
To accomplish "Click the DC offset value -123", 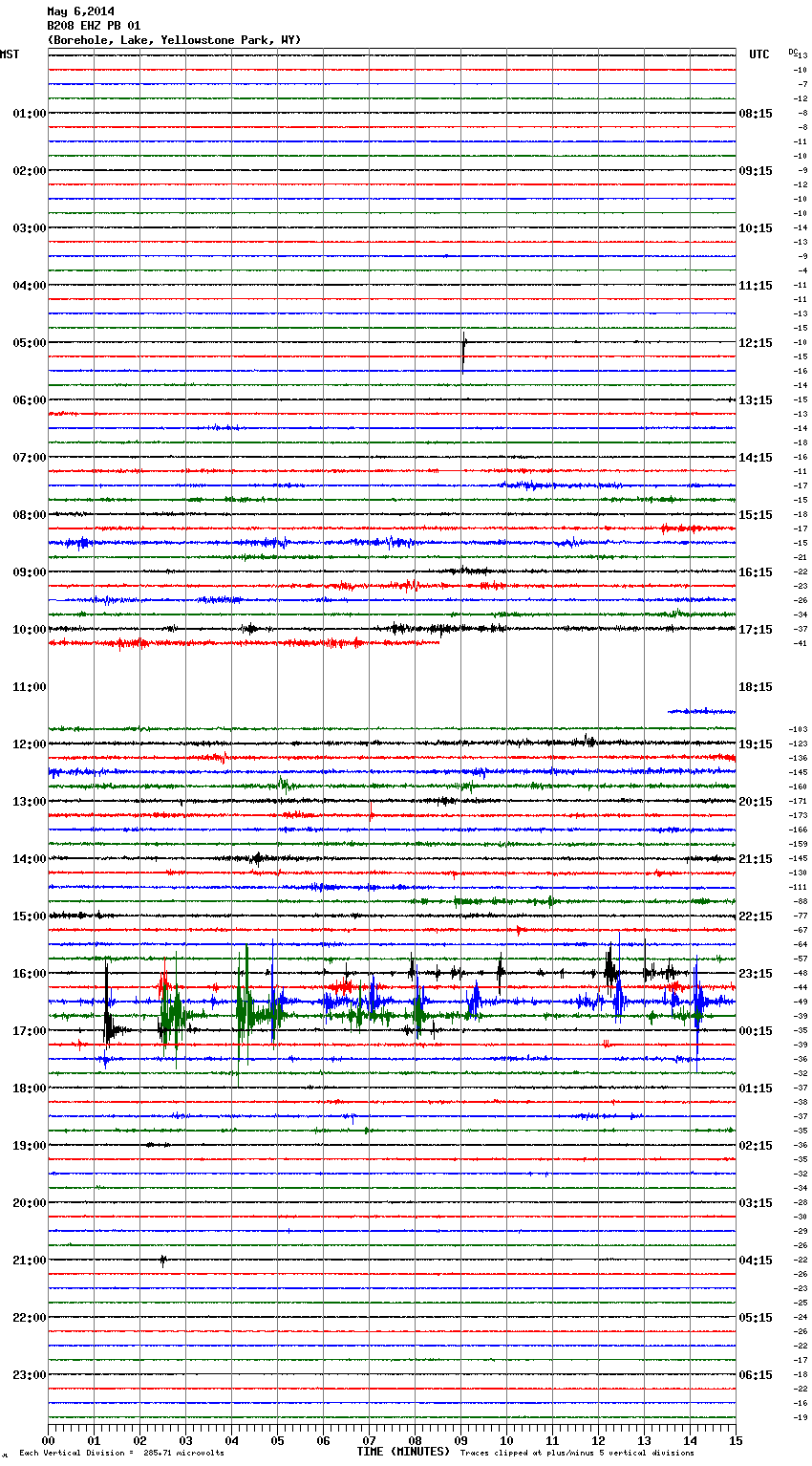I will [x=799, y=744].
